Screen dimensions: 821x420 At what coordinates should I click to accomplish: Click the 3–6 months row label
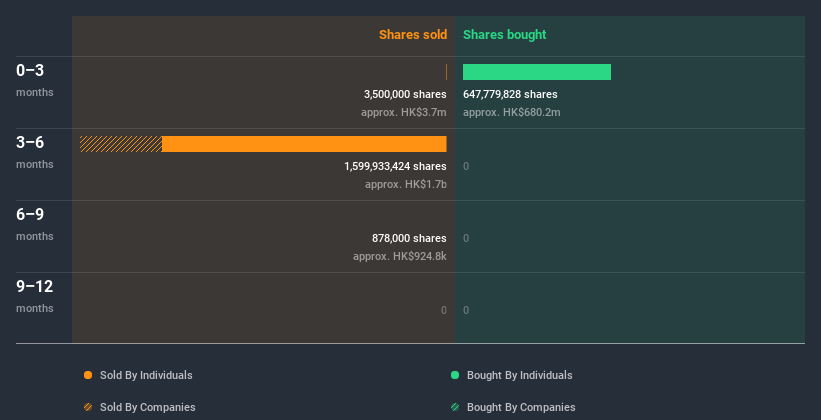click(x=35, y=152)
